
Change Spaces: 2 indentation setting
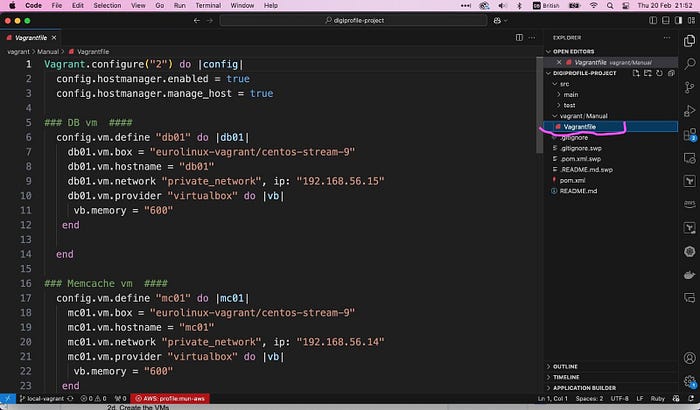click(589, 398)
